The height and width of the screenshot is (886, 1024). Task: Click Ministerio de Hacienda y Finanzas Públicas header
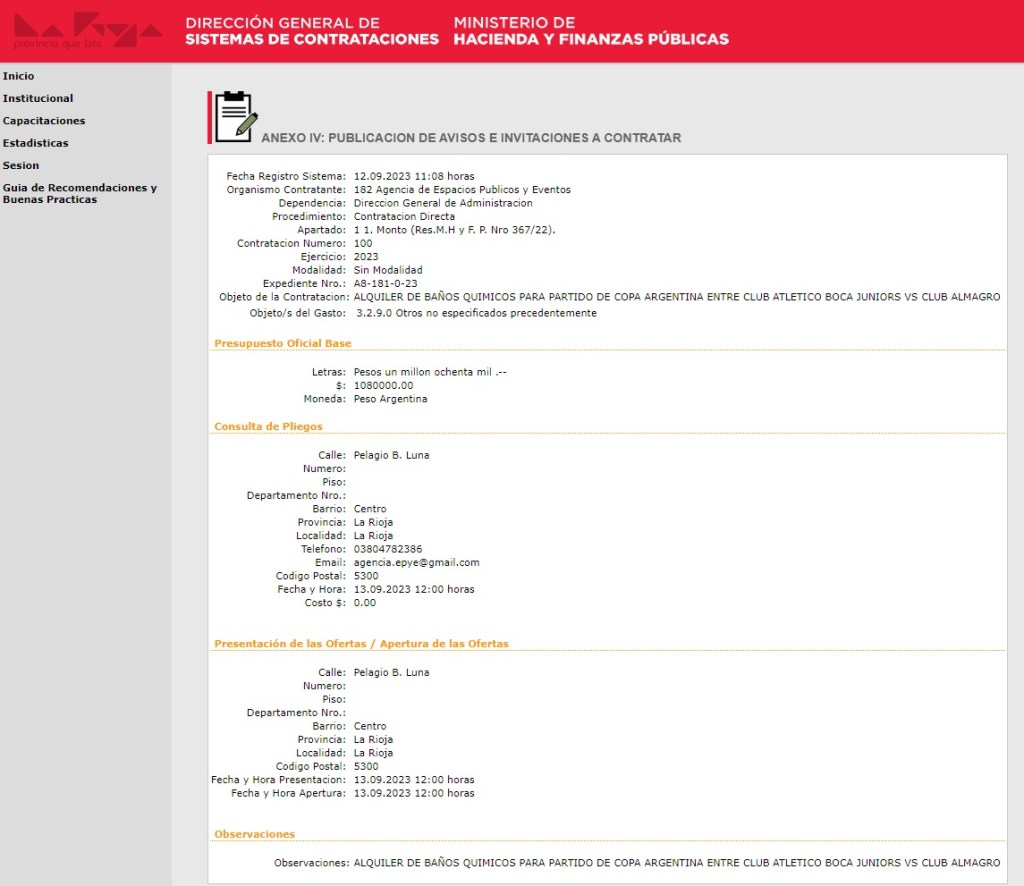(591, 31)
